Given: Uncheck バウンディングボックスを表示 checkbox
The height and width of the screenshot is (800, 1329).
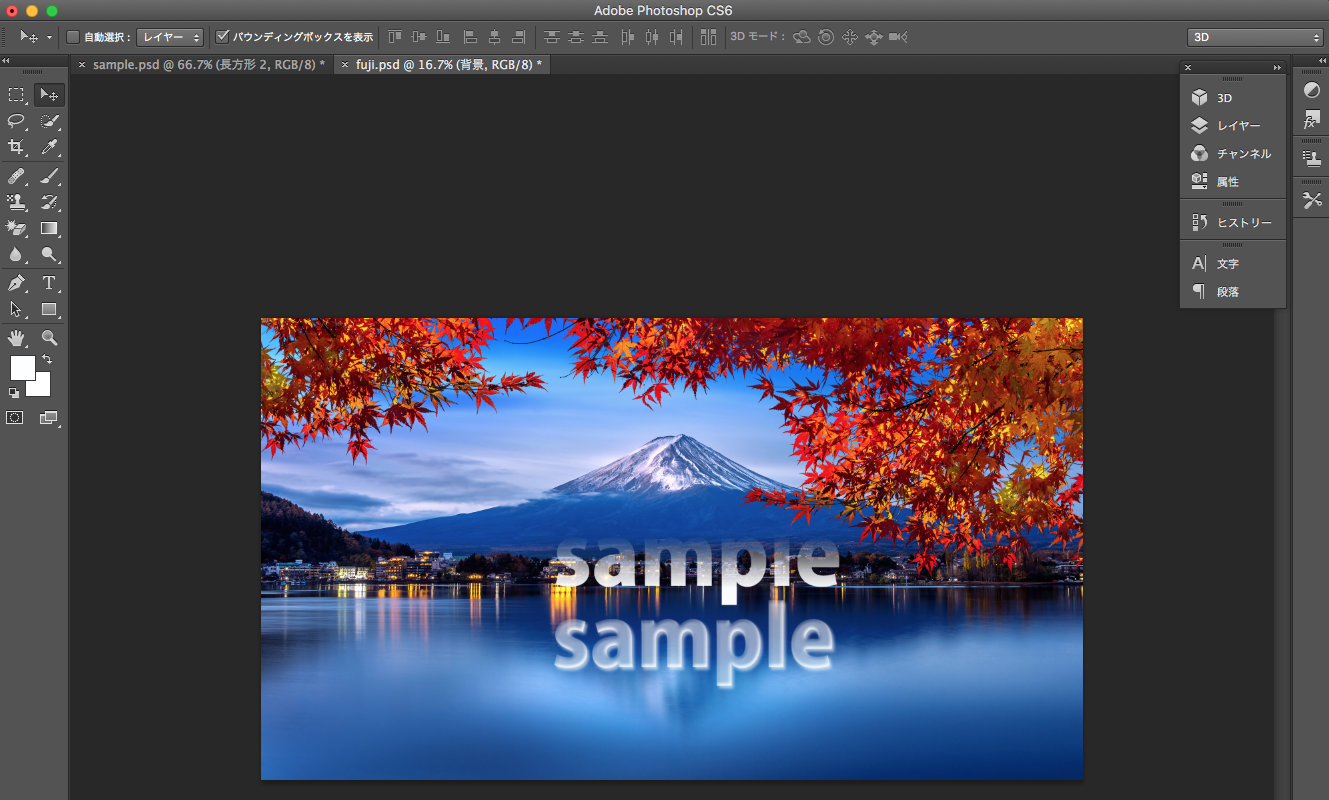Looking at the screenshot, I should click(x=223, y=37).
